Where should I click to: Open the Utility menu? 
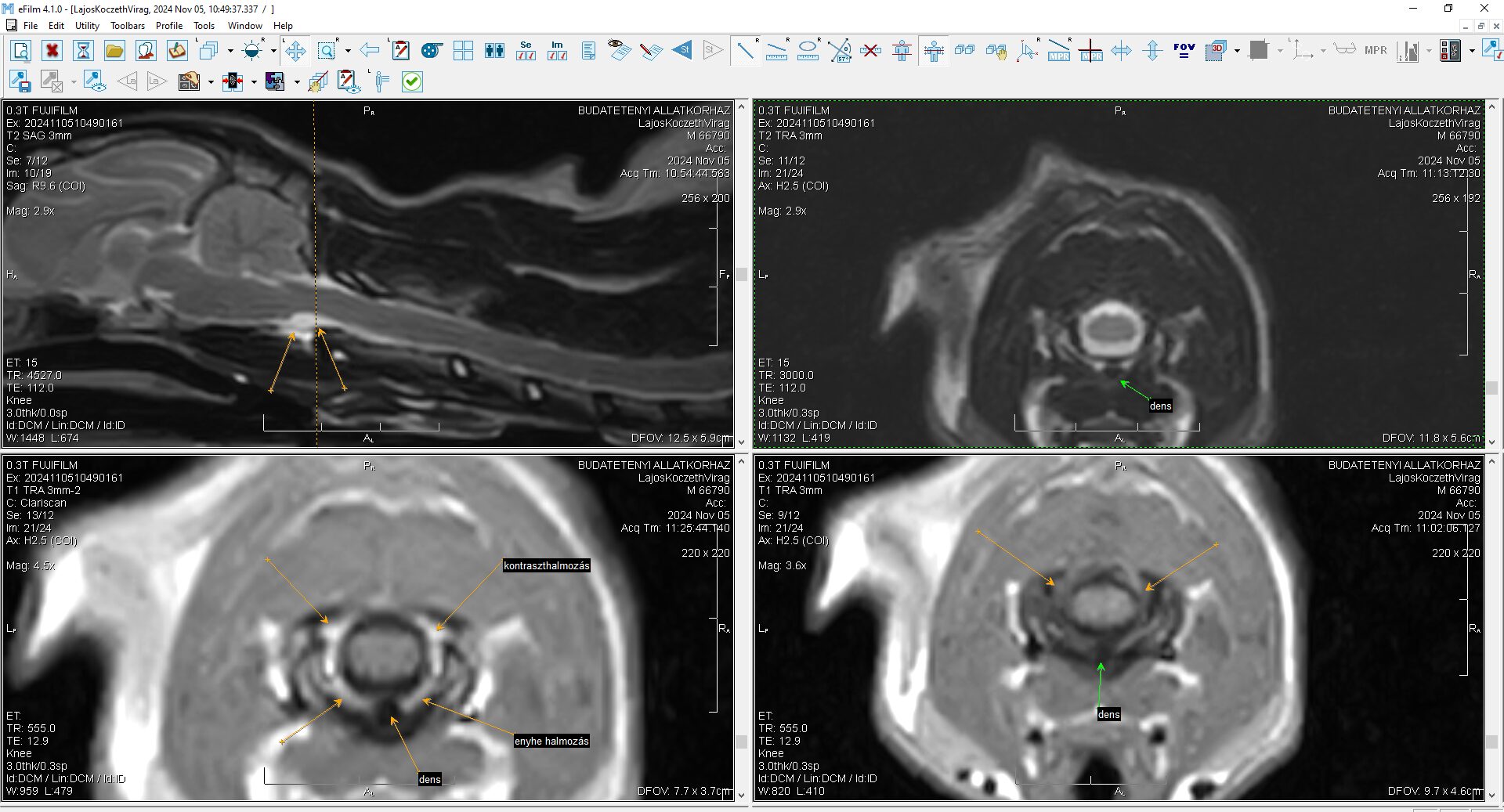click(x=87, y=26)
